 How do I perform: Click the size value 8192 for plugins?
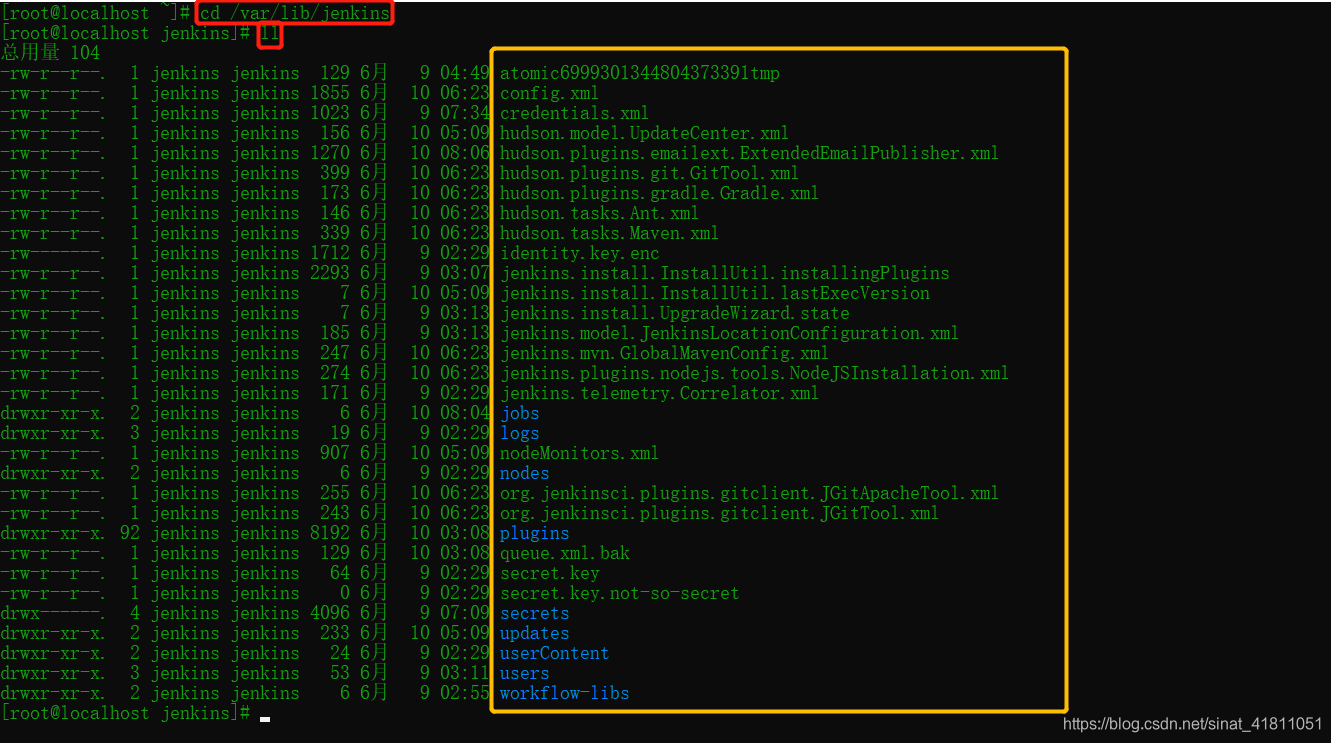click(331, 533)
